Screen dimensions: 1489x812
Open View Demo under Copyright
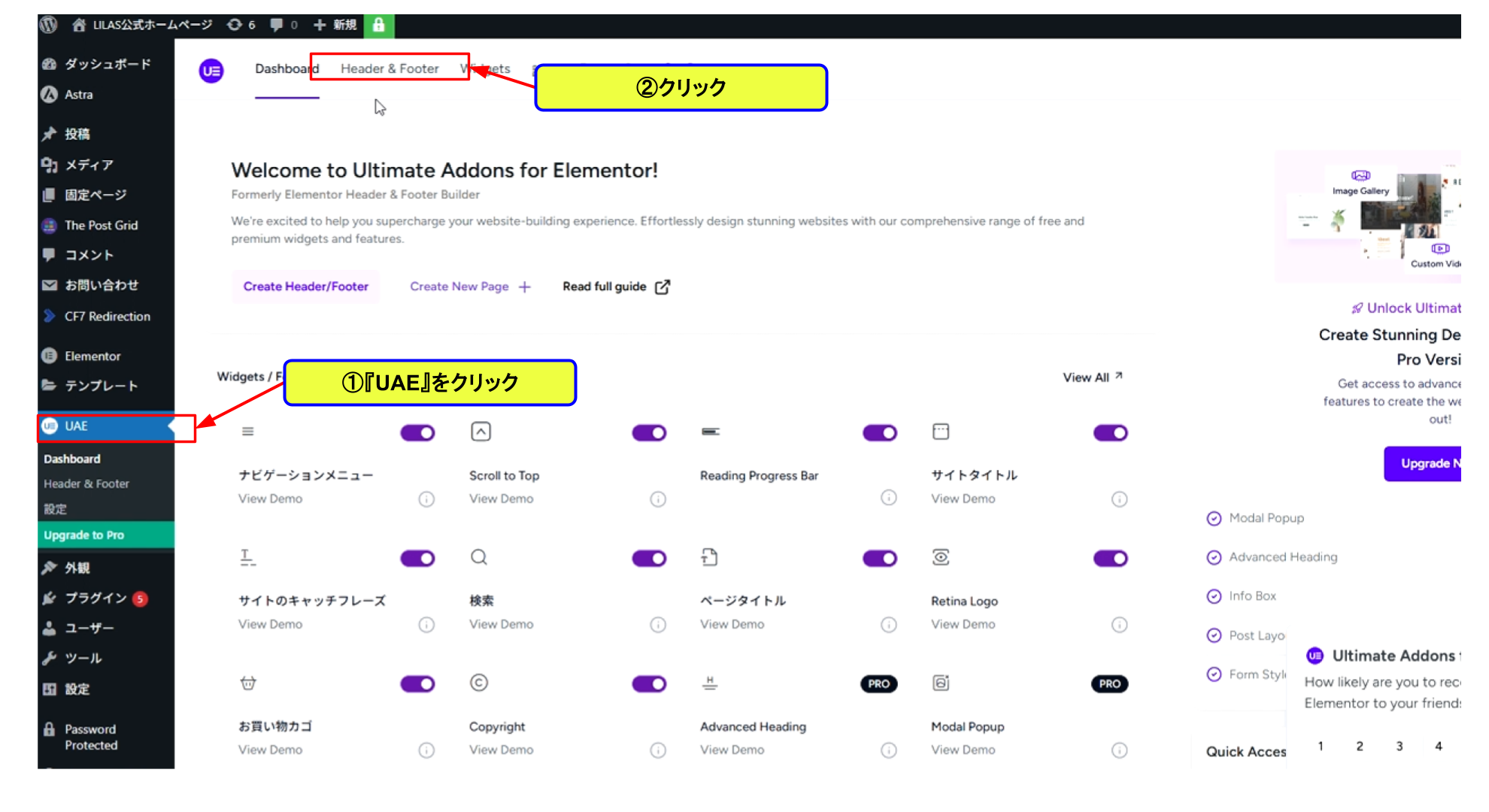pyautogui.click(x=501, y=750)
